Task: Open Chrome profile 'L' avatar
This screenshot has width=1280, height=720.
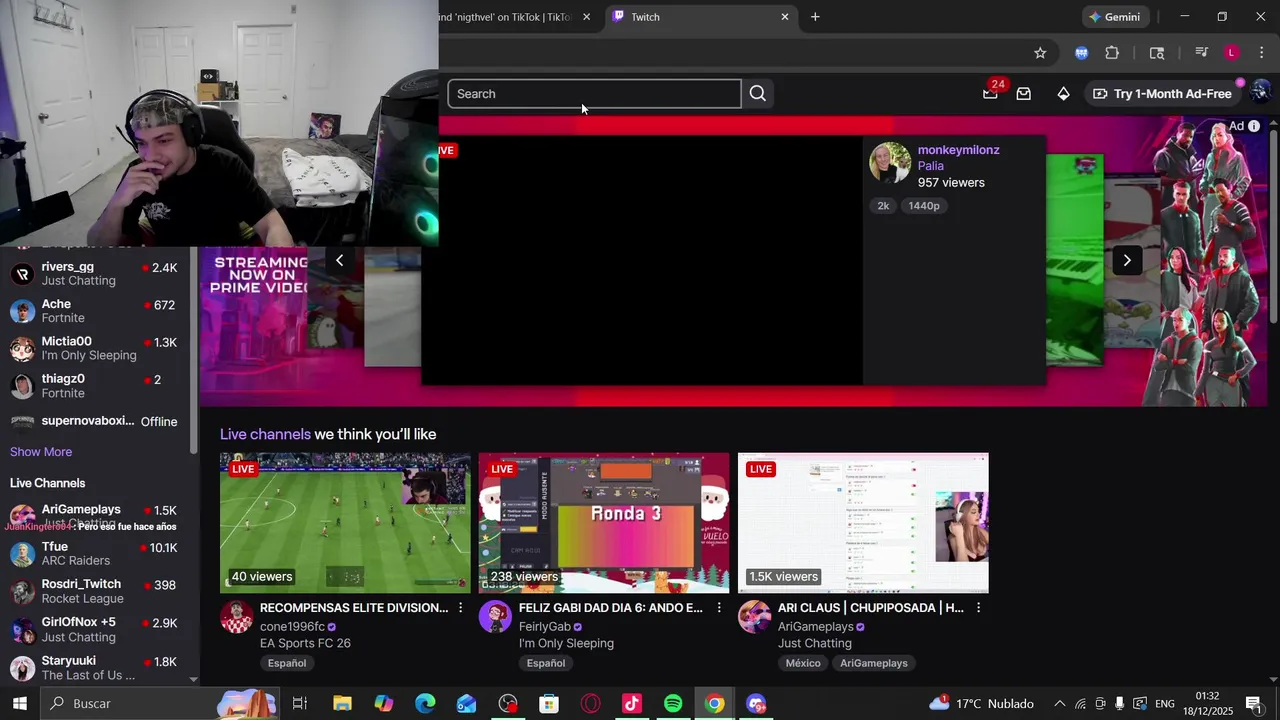Action: [x=1232, y=53]
